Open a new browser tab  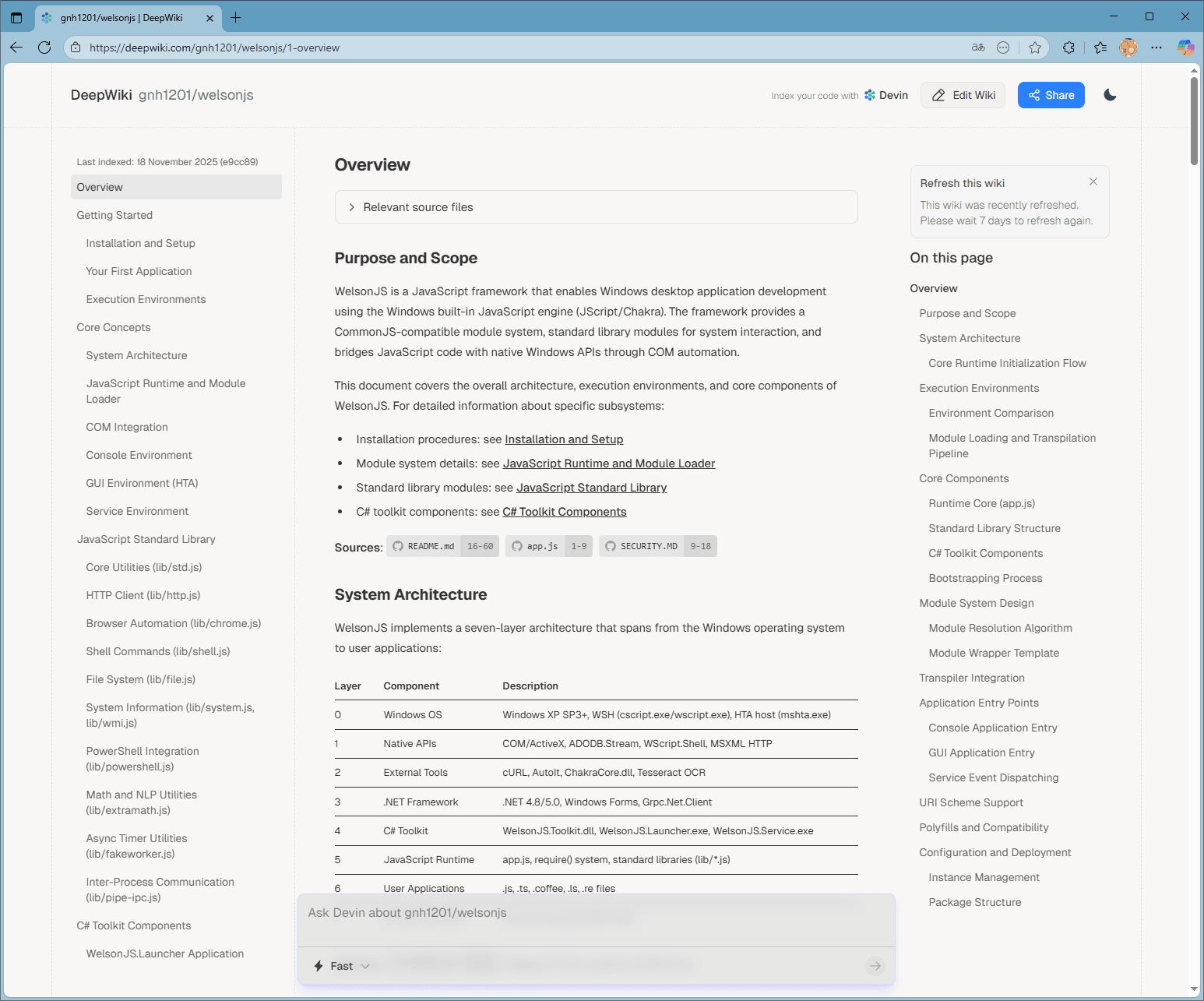coord(236,17)
